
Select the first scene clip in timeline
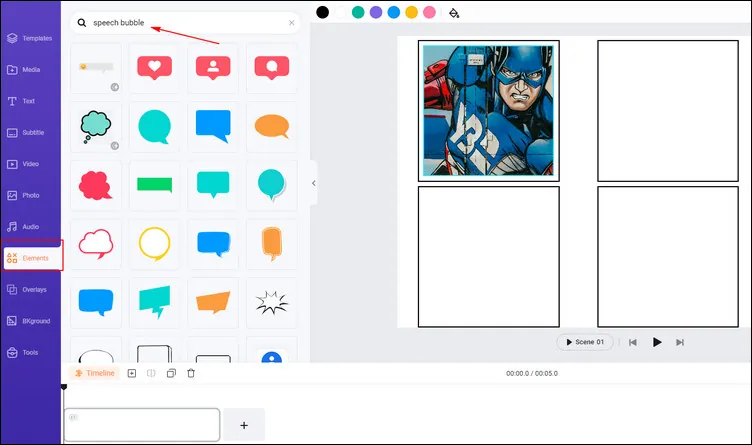142,425
